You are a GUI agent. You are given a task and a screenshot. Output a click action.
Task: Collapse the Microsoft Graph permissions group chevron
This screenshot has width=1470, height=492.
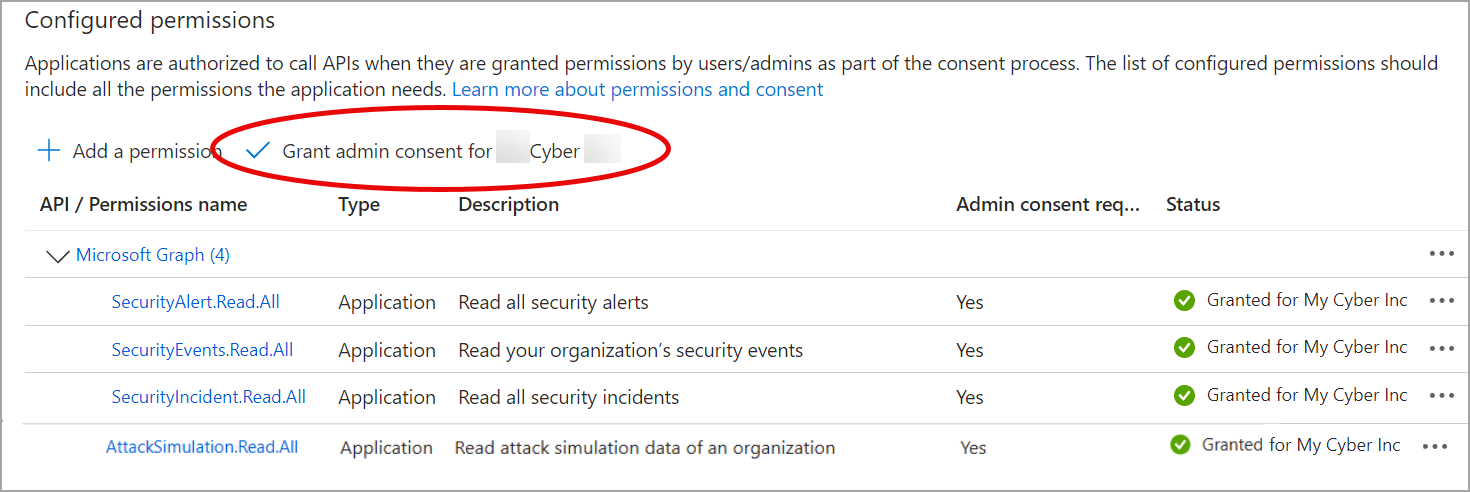pyautogui.click(x=58, y=256)
